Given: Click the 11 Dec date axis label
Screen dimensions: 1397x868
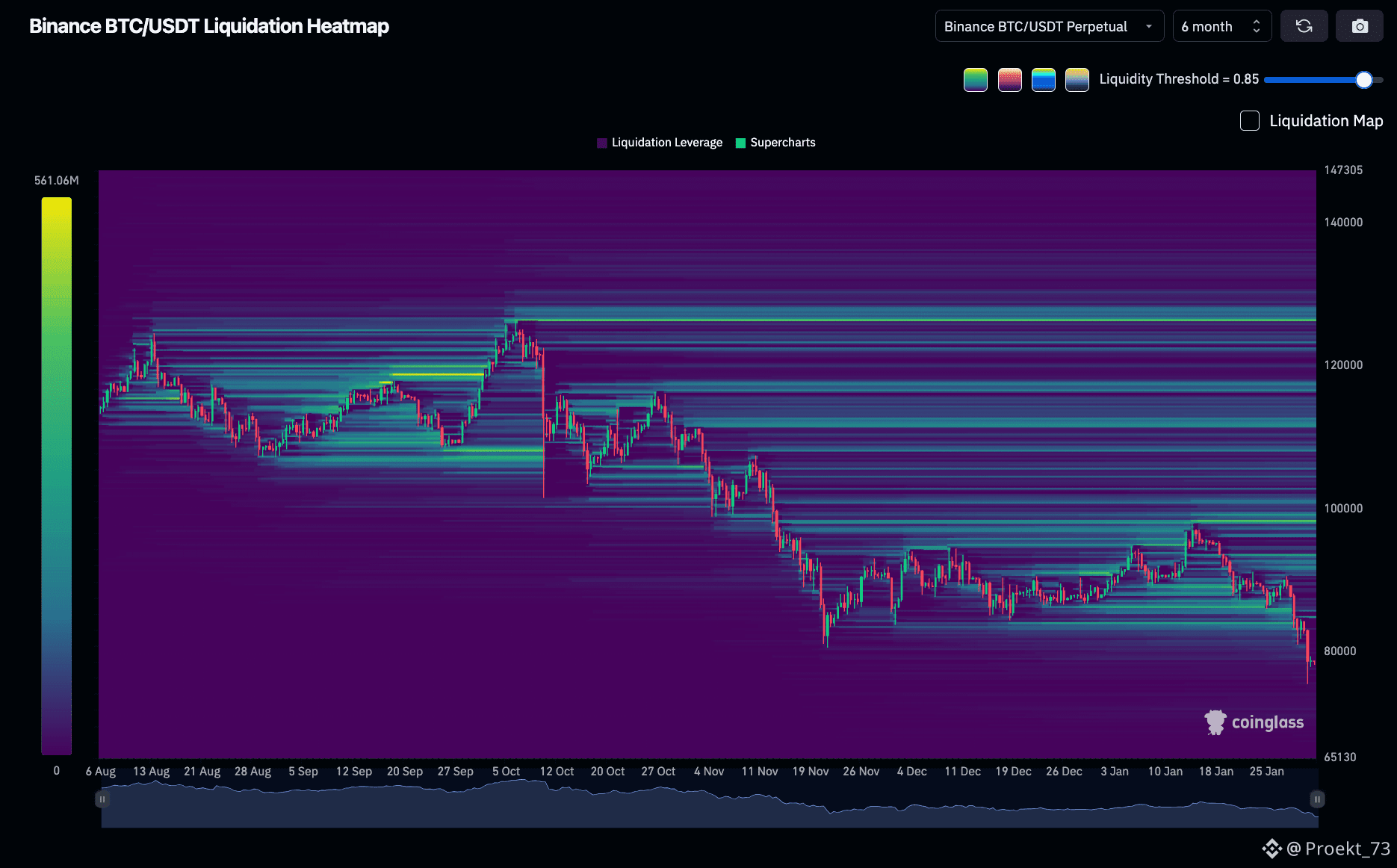Looking at the screenshot, I should (x=963, y=772).
